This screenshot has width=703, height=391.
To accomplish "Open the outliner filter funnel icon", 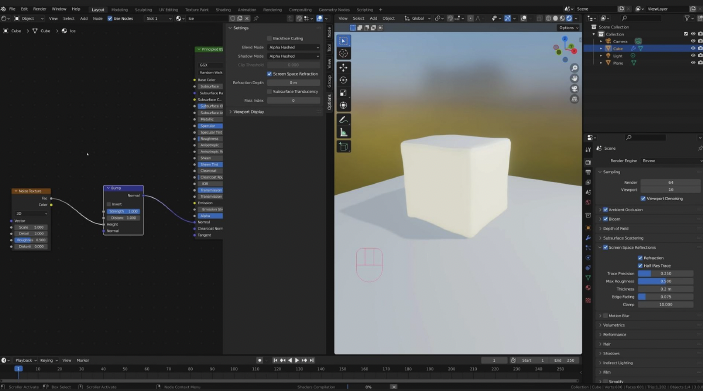I will (x=687, y=18).
